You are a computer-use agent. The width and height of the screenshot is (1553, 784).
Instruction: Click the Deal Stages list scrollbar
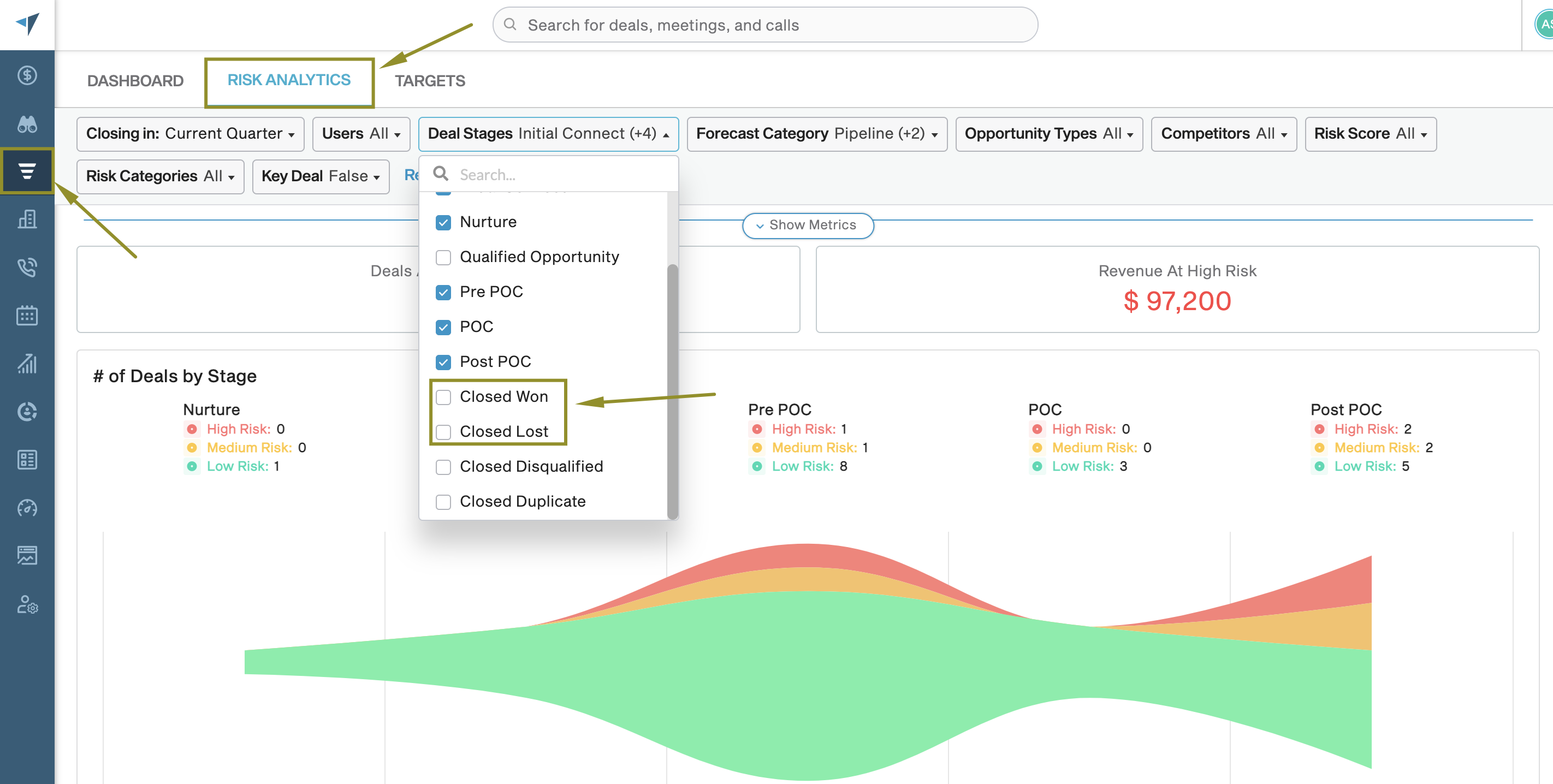coord(672,391)
